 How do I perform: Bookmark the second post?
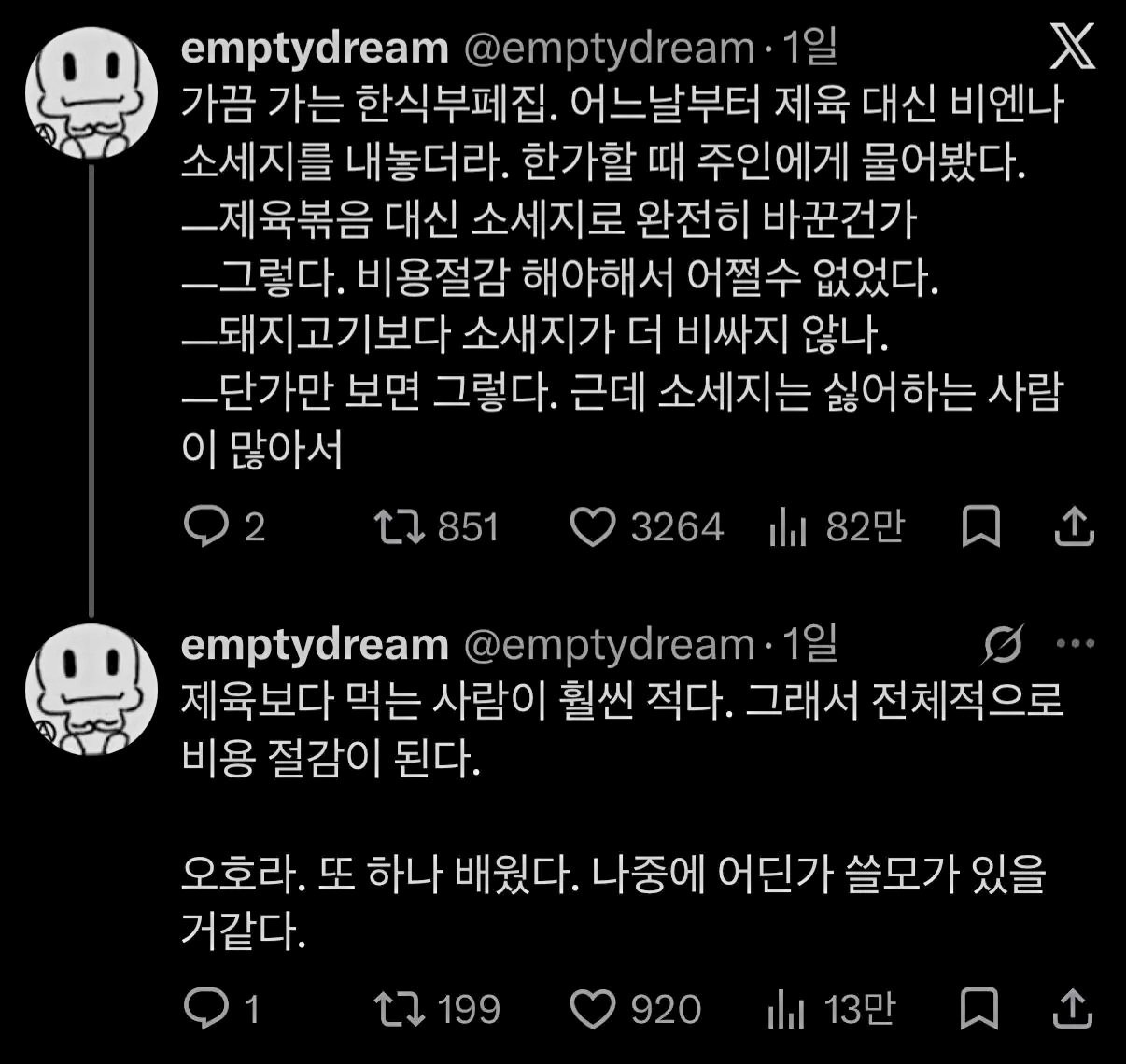pyautogui.click(x=979, y=1009)
